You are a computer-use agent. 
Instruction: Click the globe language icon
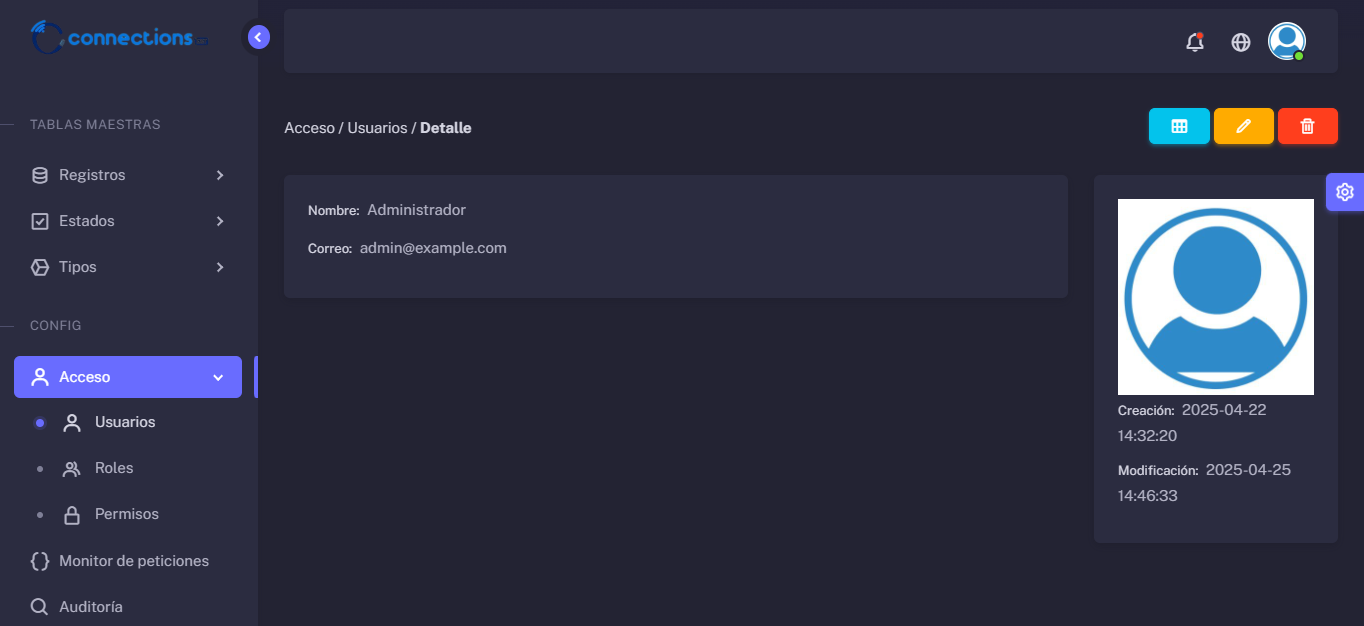pyautogui.click(x=1241, y=42)
